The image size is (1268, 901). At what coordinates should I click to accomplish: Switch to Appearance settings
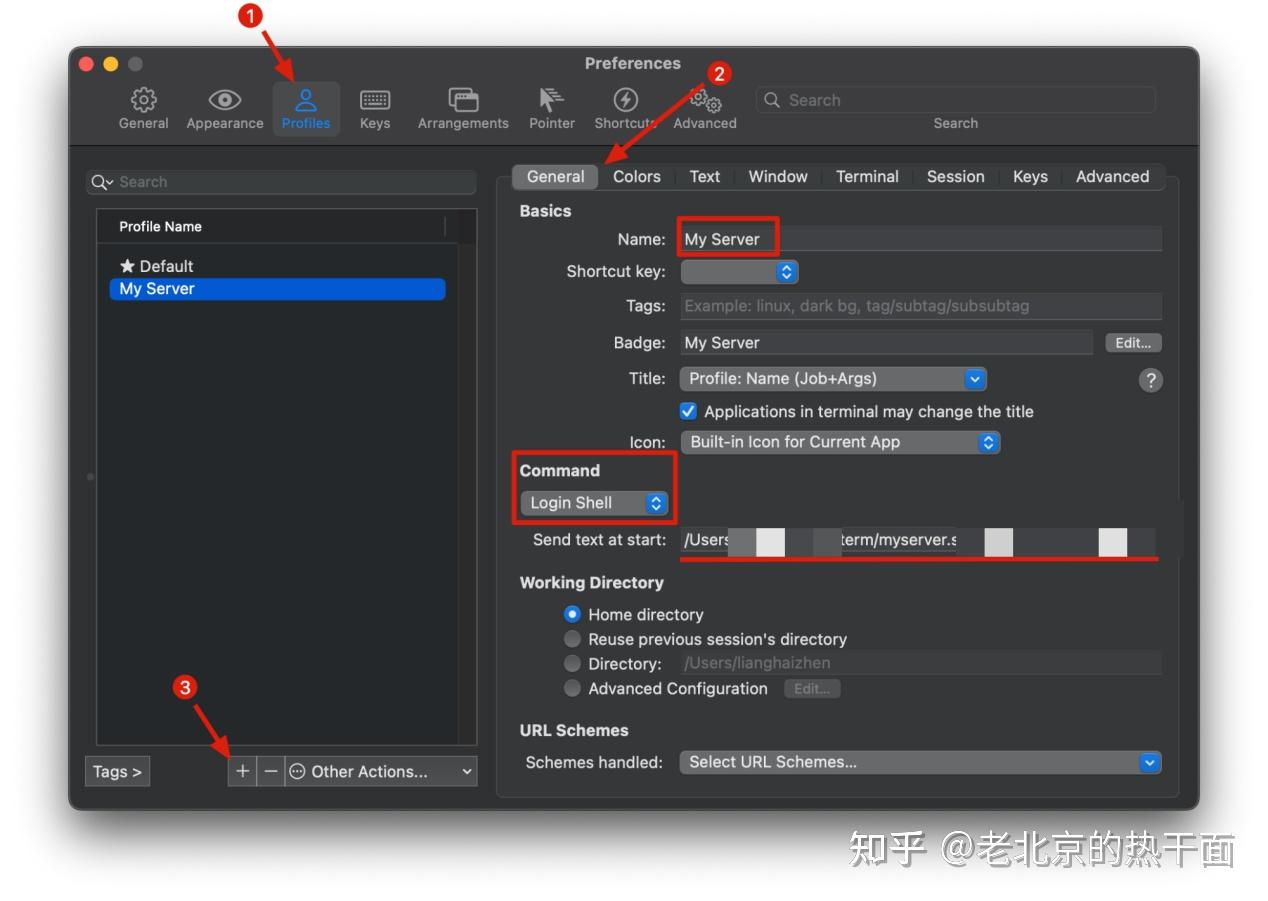click(x=224, y=108)
